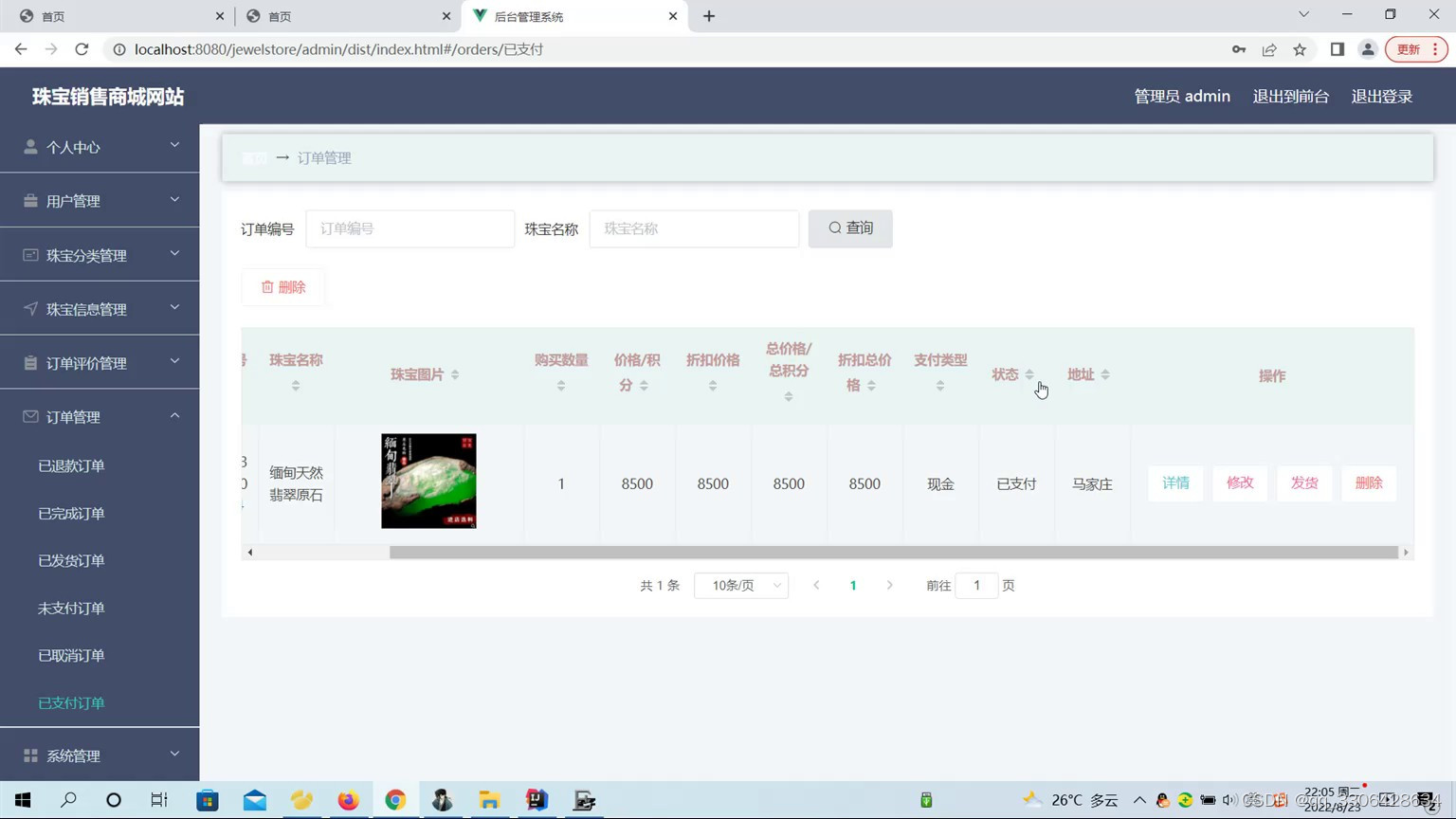Click the 订单管理 breadcrumb text
This screenshot has width=1456, height=819.
(324, 158)
